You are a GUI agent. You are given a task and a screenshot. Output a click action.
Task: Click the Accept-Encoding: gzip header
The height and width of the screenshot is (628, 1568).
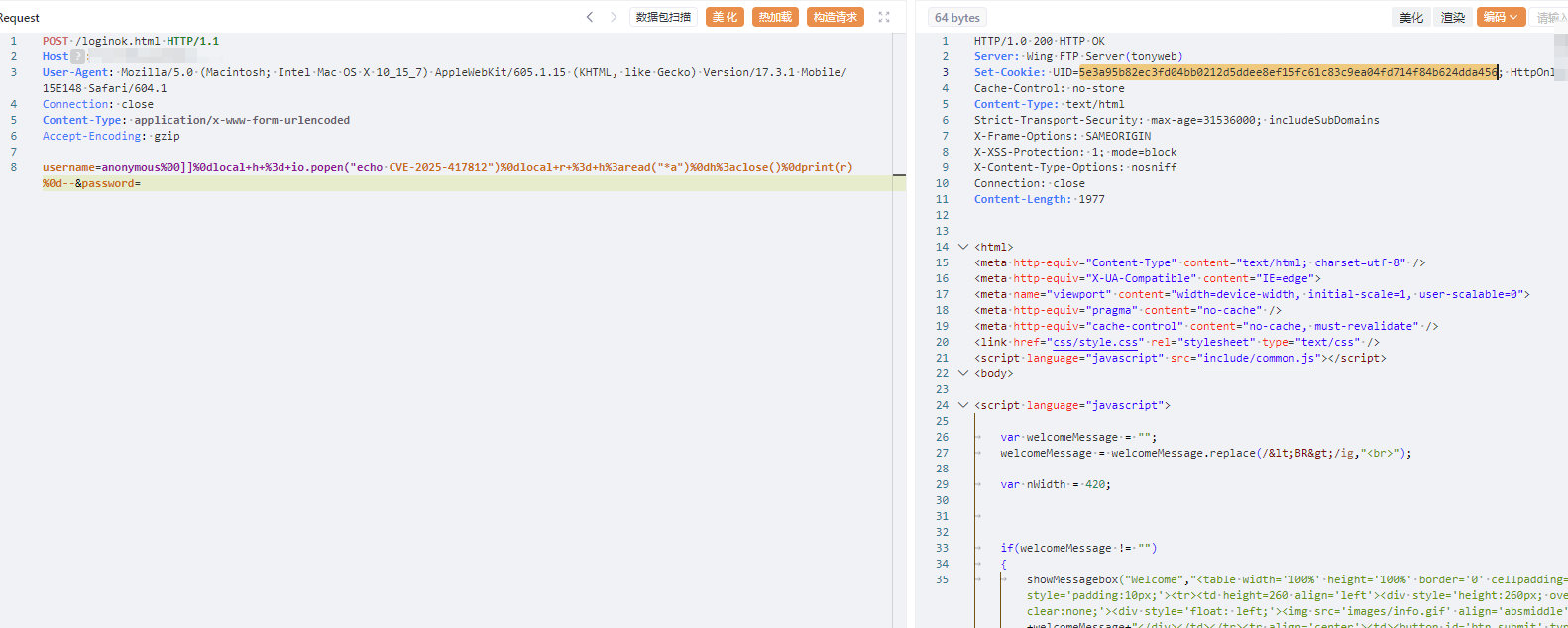[111, 136]
